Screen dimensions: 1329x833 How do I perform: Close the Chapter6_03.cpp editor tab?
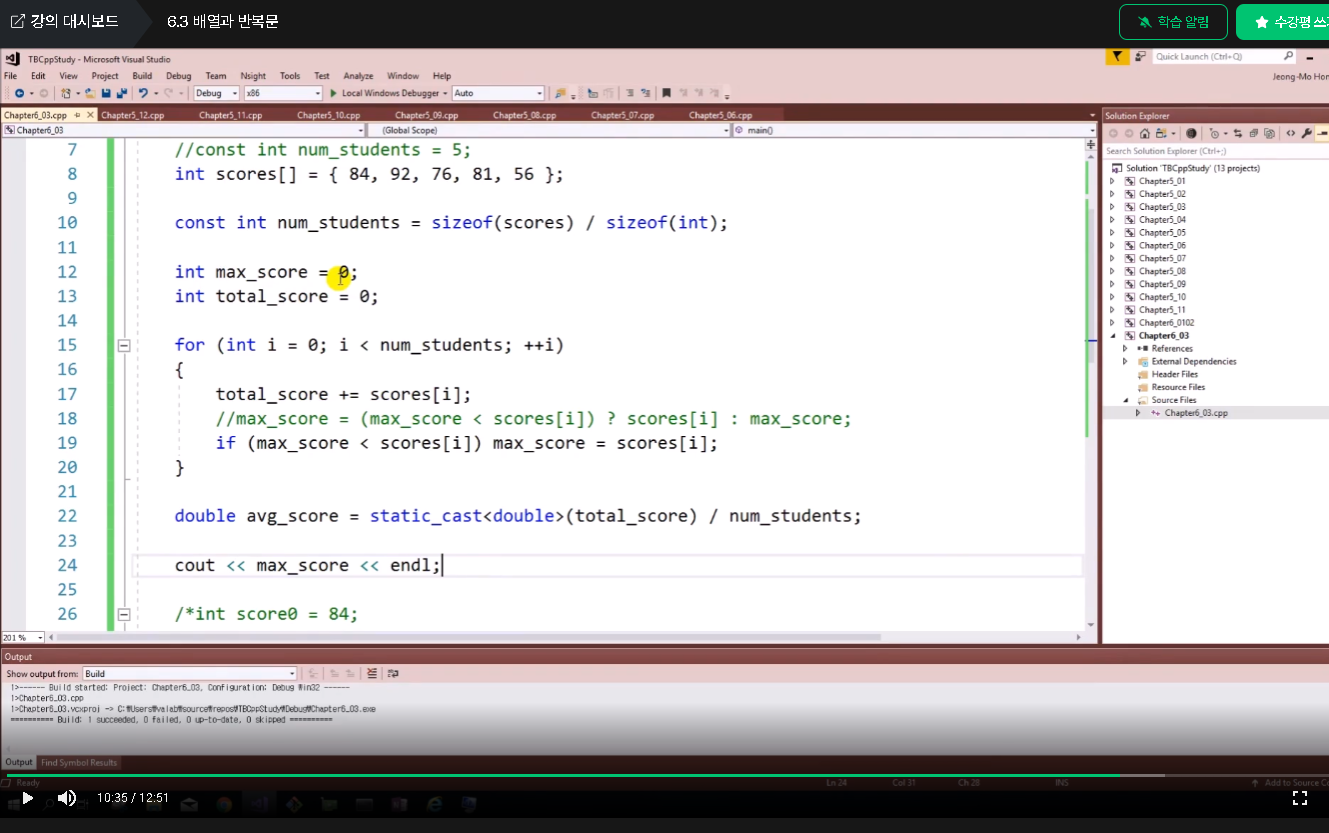(x=90, y=115)
